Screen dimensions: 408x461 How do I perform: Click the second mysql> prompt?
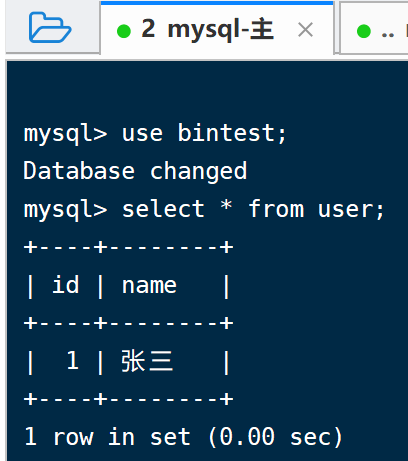[x=65, y=210]
